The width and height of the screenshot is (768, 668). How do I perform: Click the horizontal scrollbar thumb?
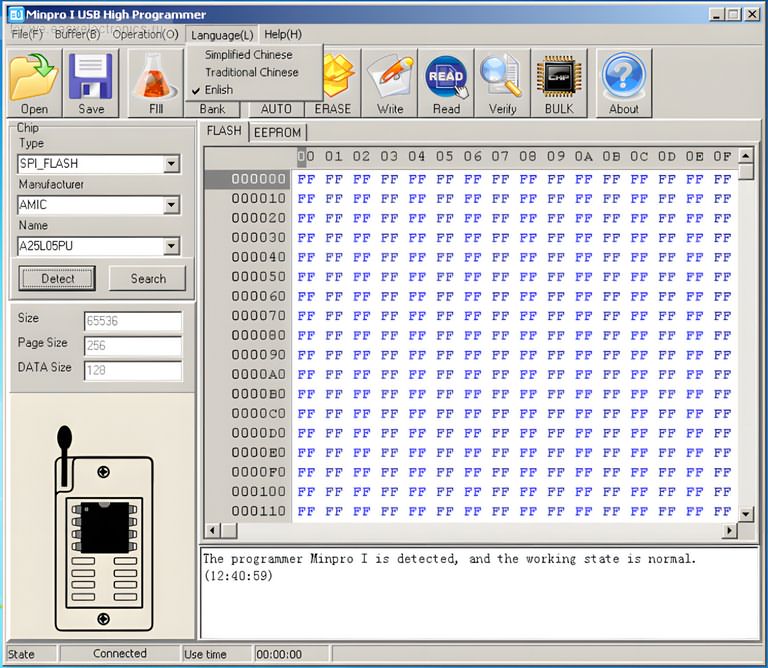tap(229, 530)
